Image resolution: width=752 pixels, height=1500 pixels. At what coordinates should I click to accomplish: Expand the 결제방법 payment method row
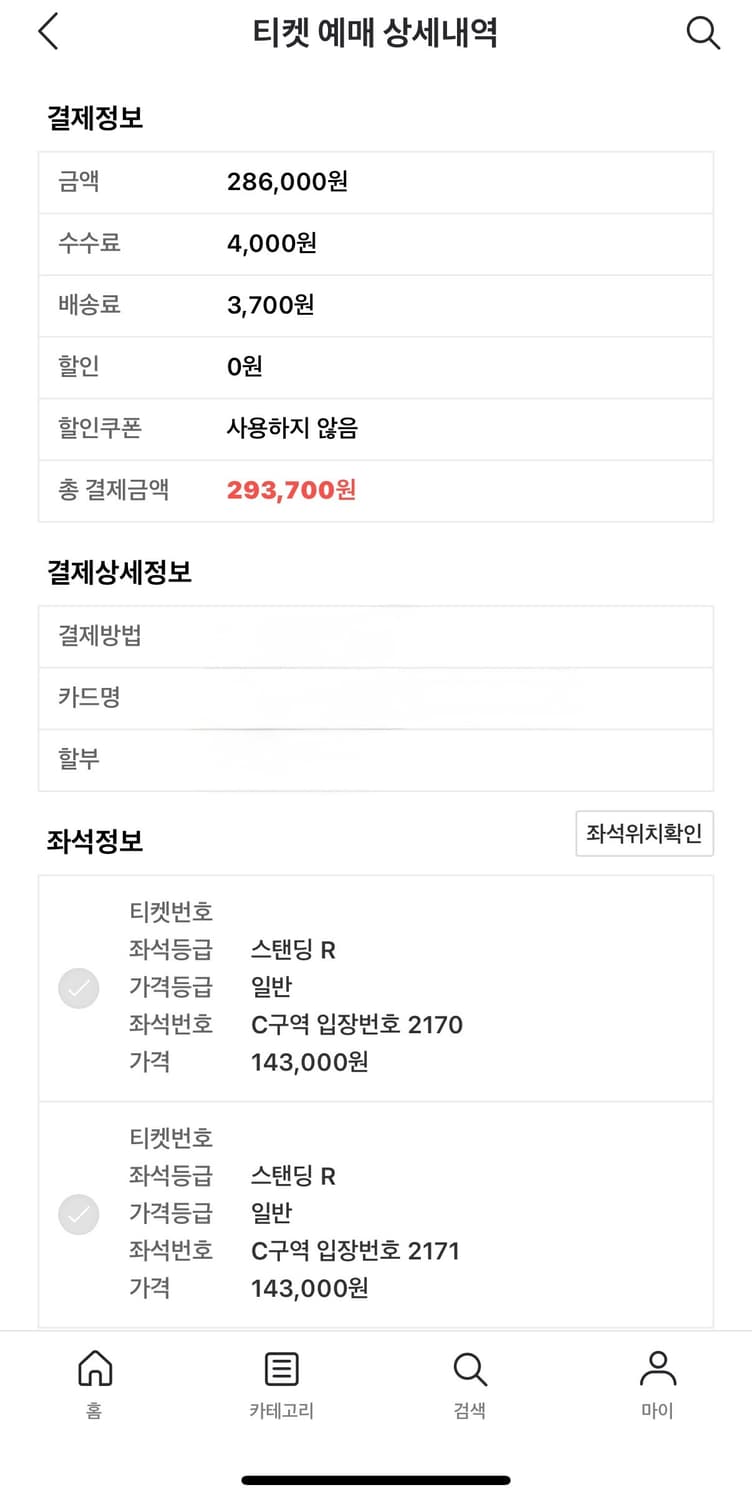point(376,636)
